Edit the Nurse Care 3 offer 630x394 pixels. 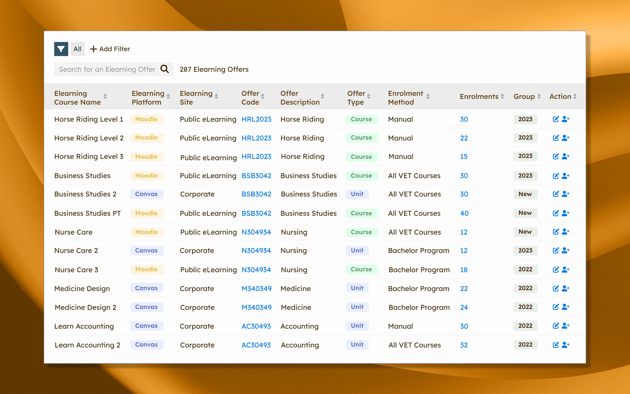click(x=556, y=269)
